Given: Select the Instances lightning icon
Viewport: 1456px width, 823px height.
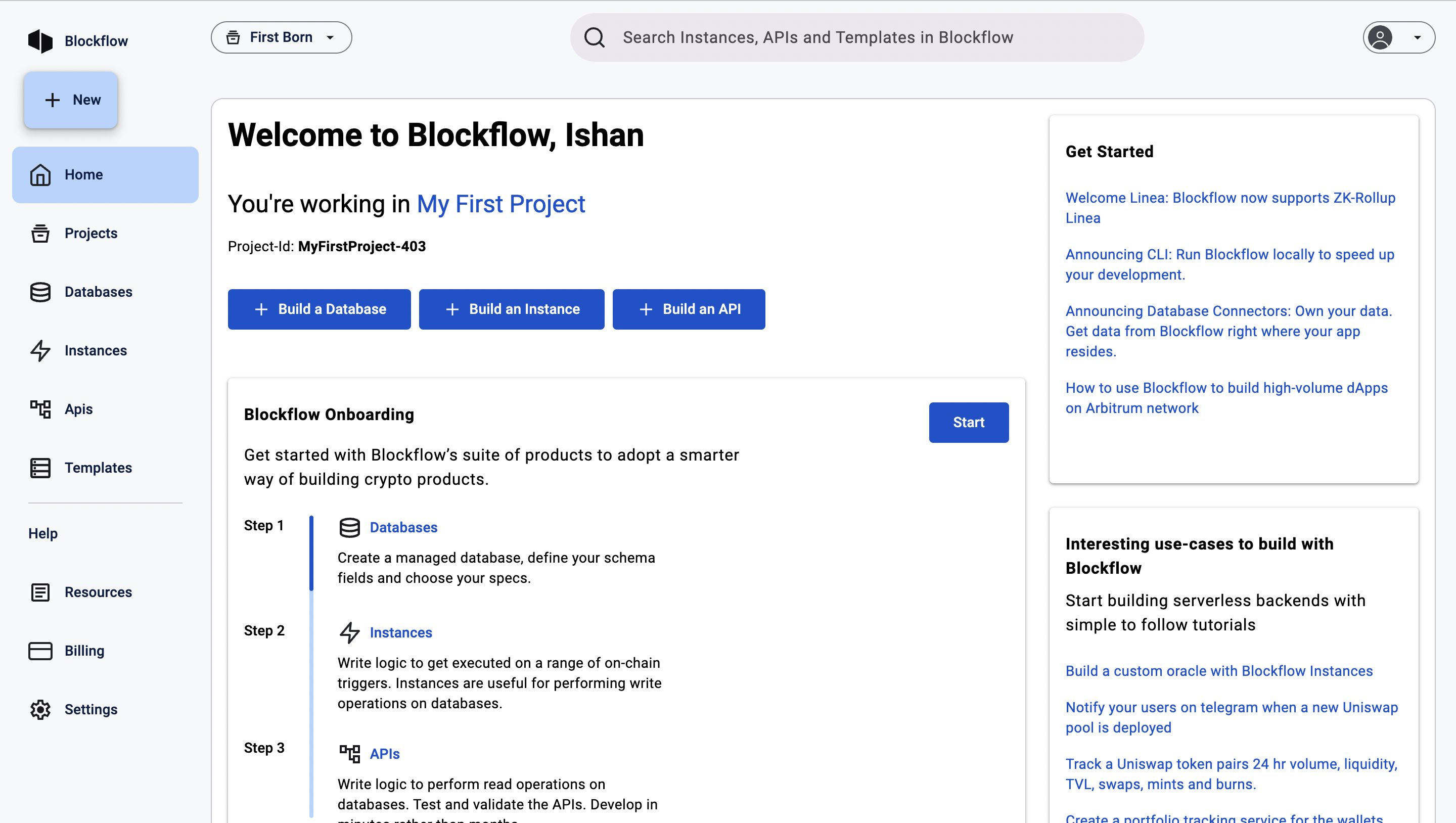Looking at the screenshot, I should 39,350.
